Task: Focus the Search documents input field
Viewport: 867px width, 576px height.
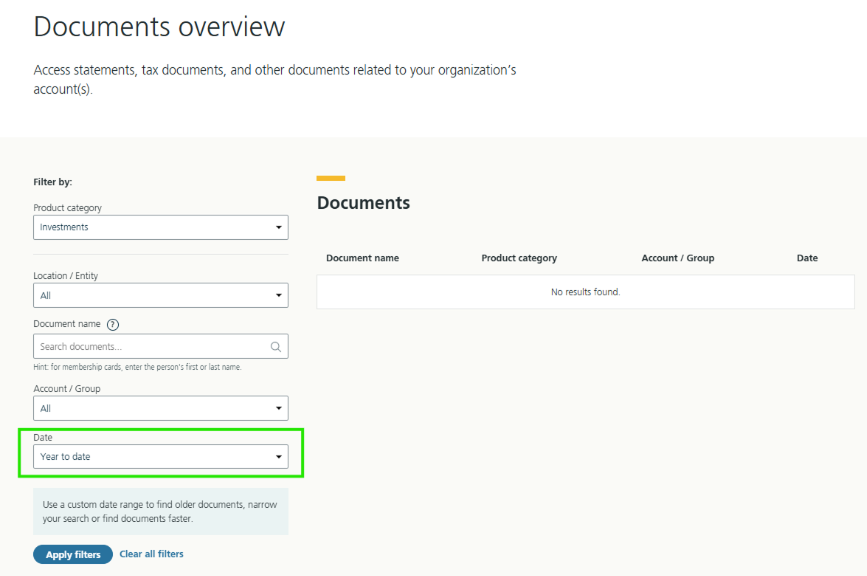Action: coord(160,346)
